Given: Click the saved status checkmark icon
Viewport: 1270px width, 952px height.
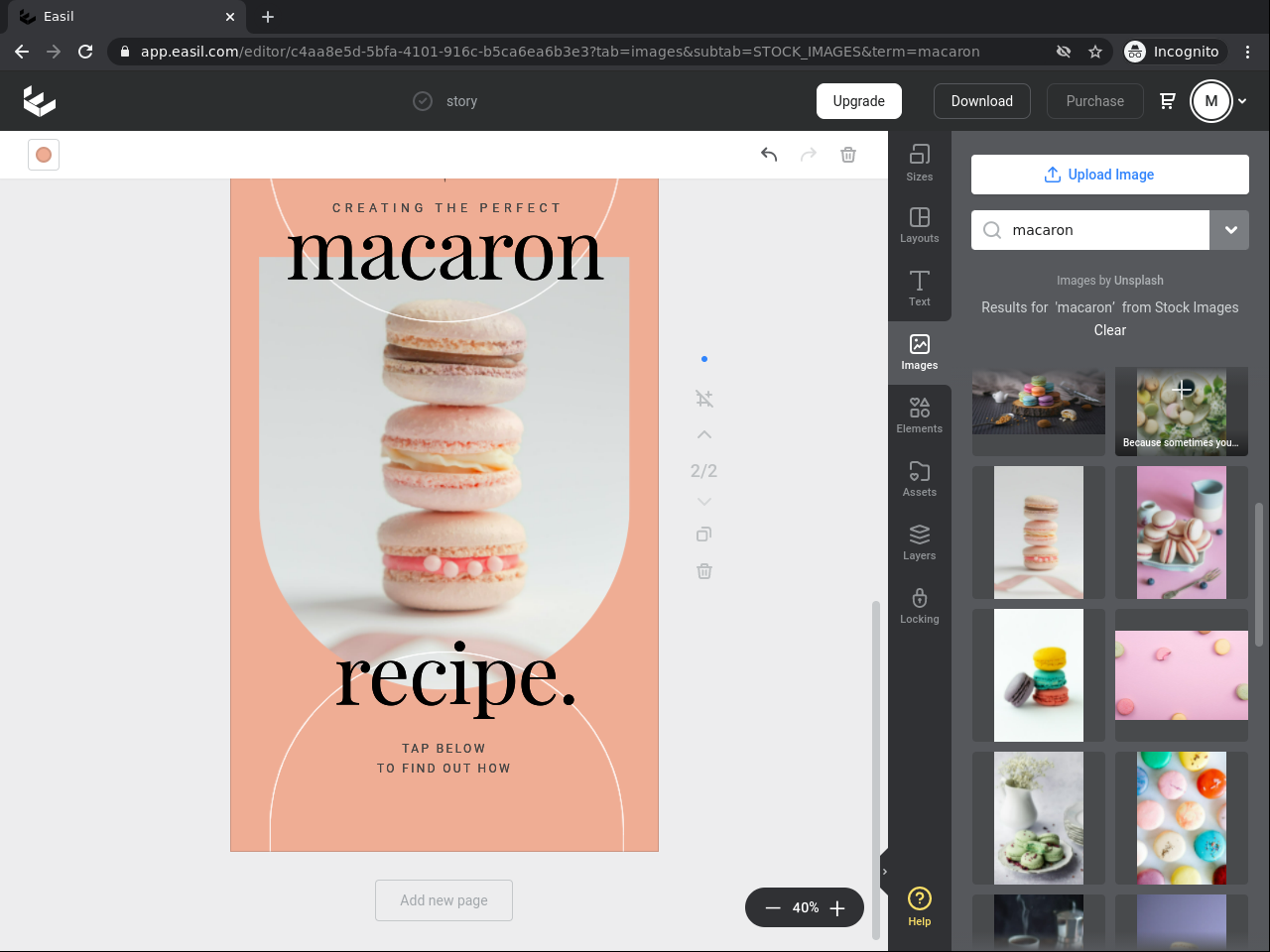Looking at the screenshot, I should point(423,101).
